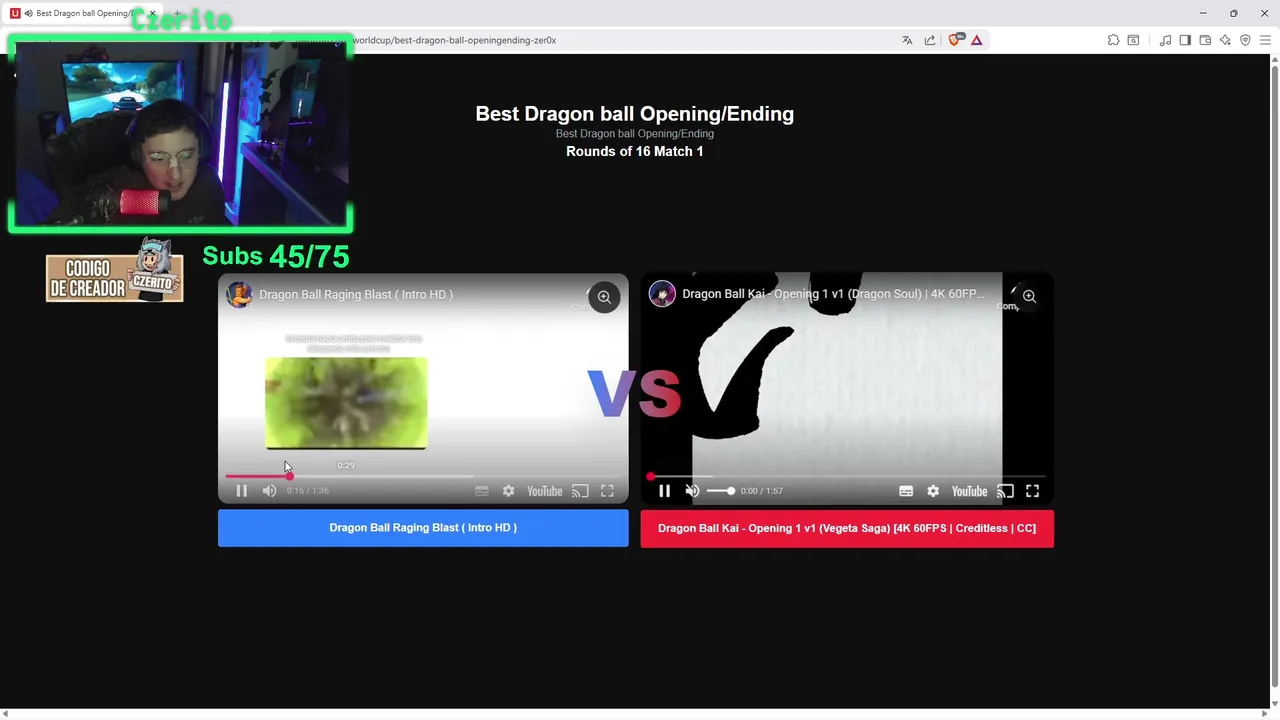Toggle subtitles on Raging Blast video
The height and width of the screenshot is (720, 1280).
[x=481, y=491]
